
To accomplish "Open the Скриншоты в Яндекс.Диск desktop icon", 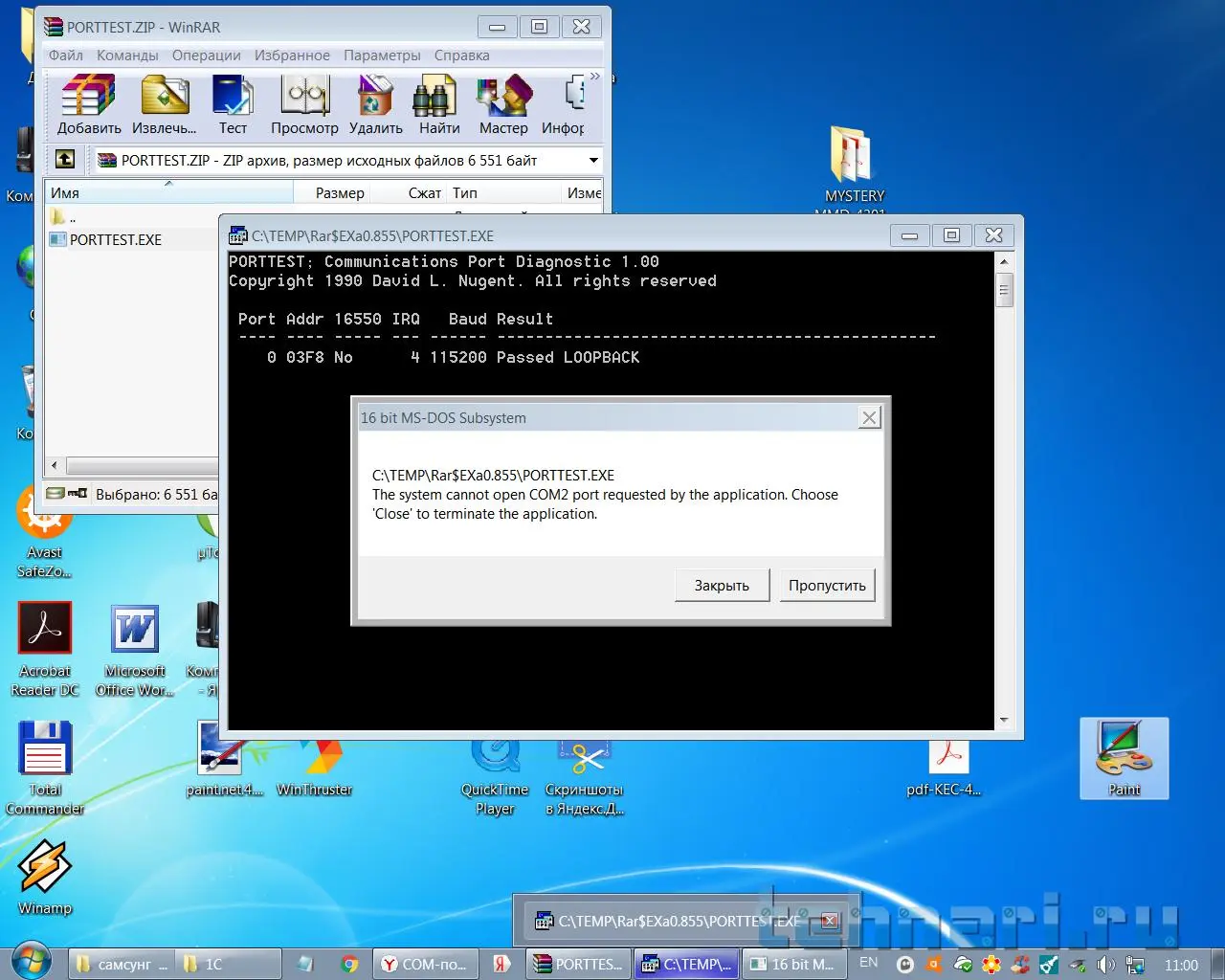I will tap(585, 777).
